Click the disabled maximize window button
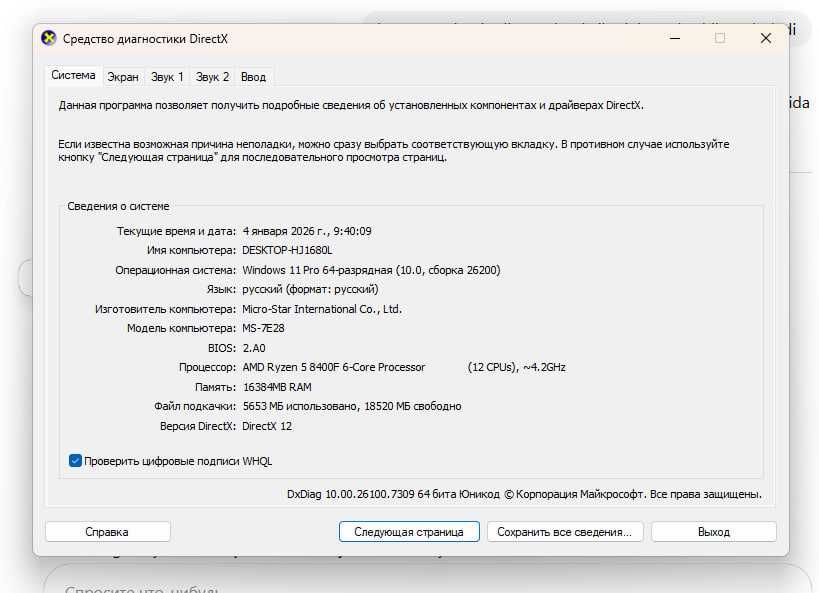The height and width of the screenshot is (593, 819). 720,38
